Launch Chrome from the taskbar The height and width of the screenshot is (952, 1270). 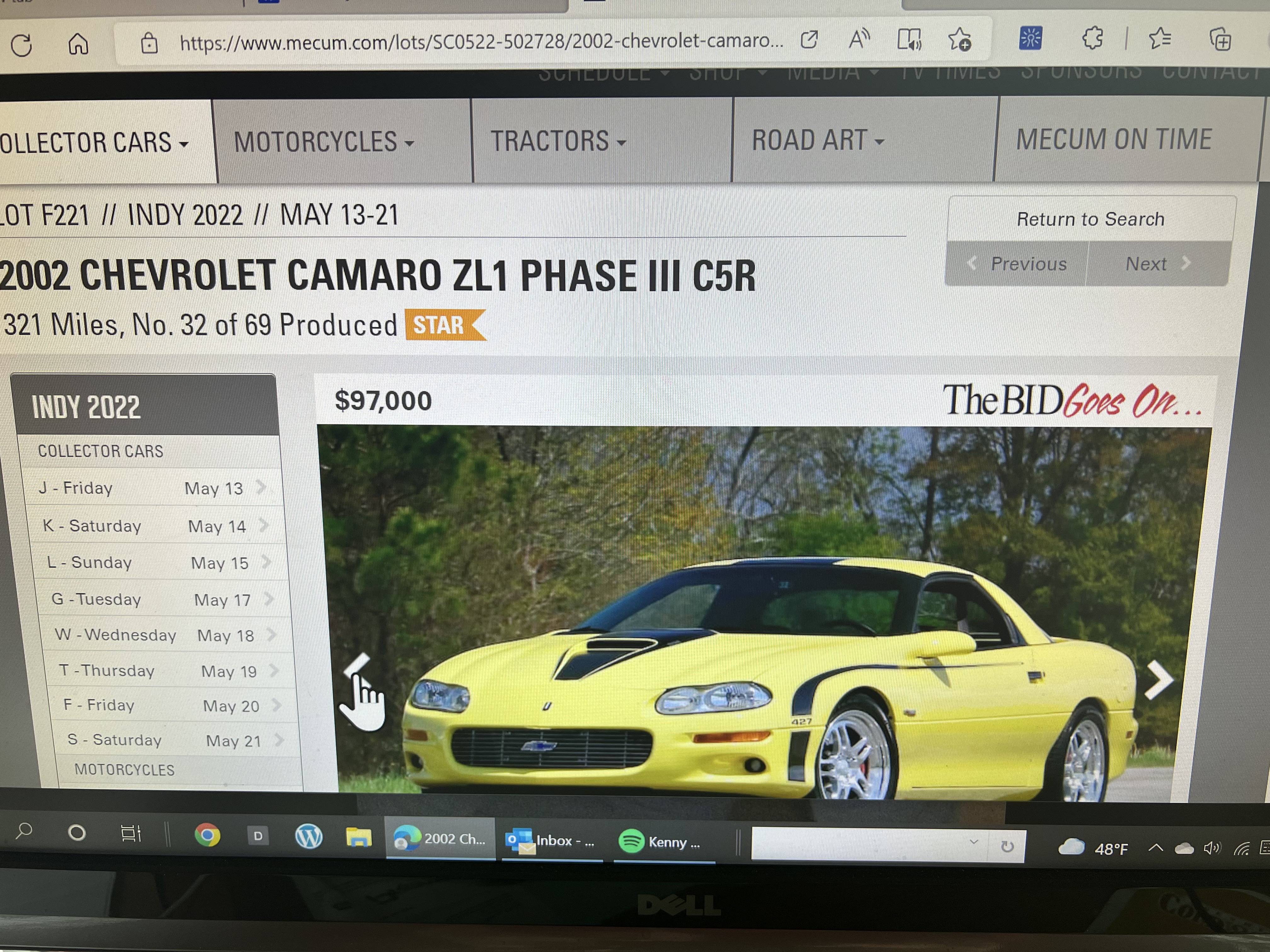tap(207, 835)
